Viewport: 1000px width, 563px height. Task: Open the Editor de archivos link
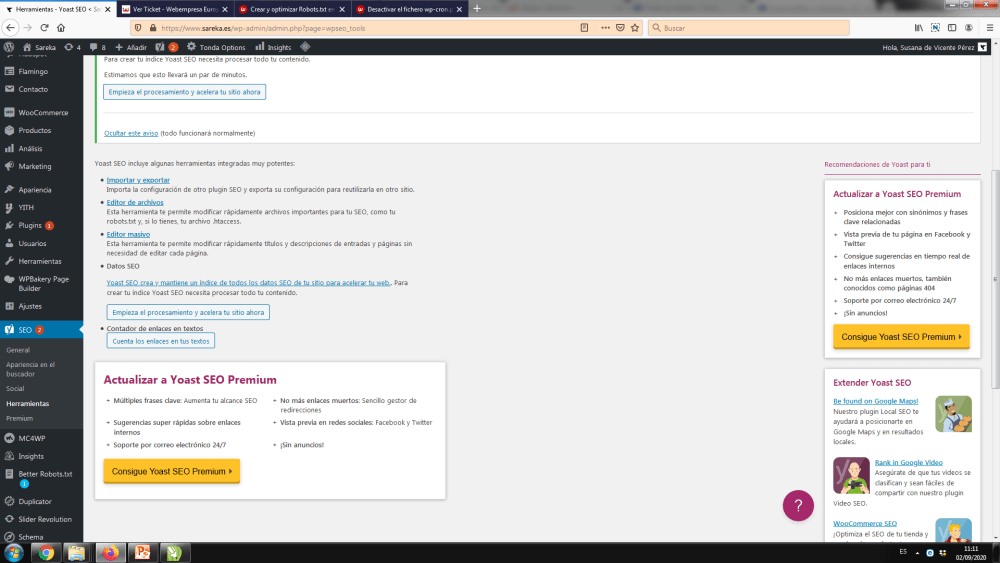[135, 203]
